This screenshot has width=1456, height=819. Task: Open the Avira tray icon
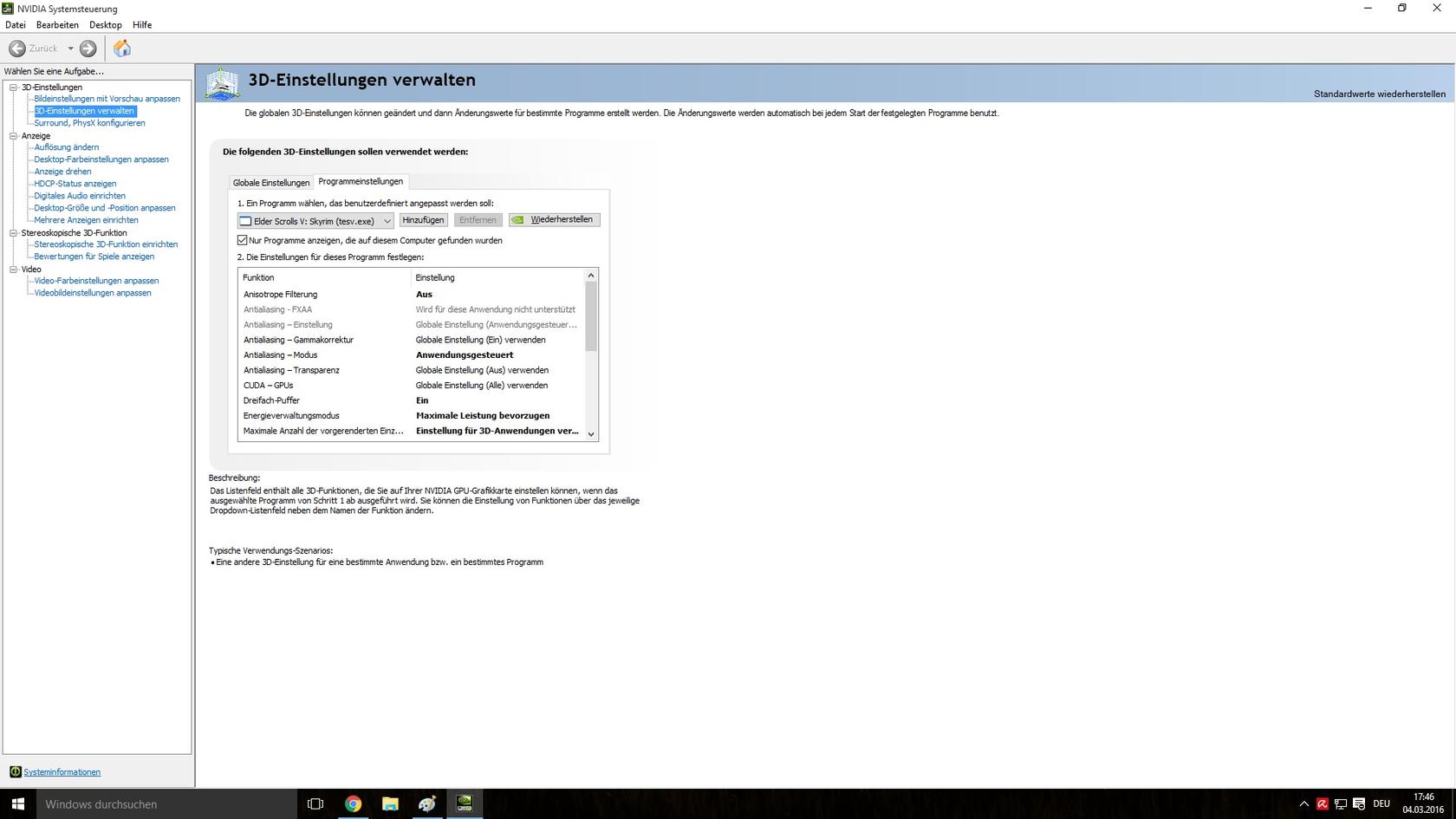[x=1323, y=804]
